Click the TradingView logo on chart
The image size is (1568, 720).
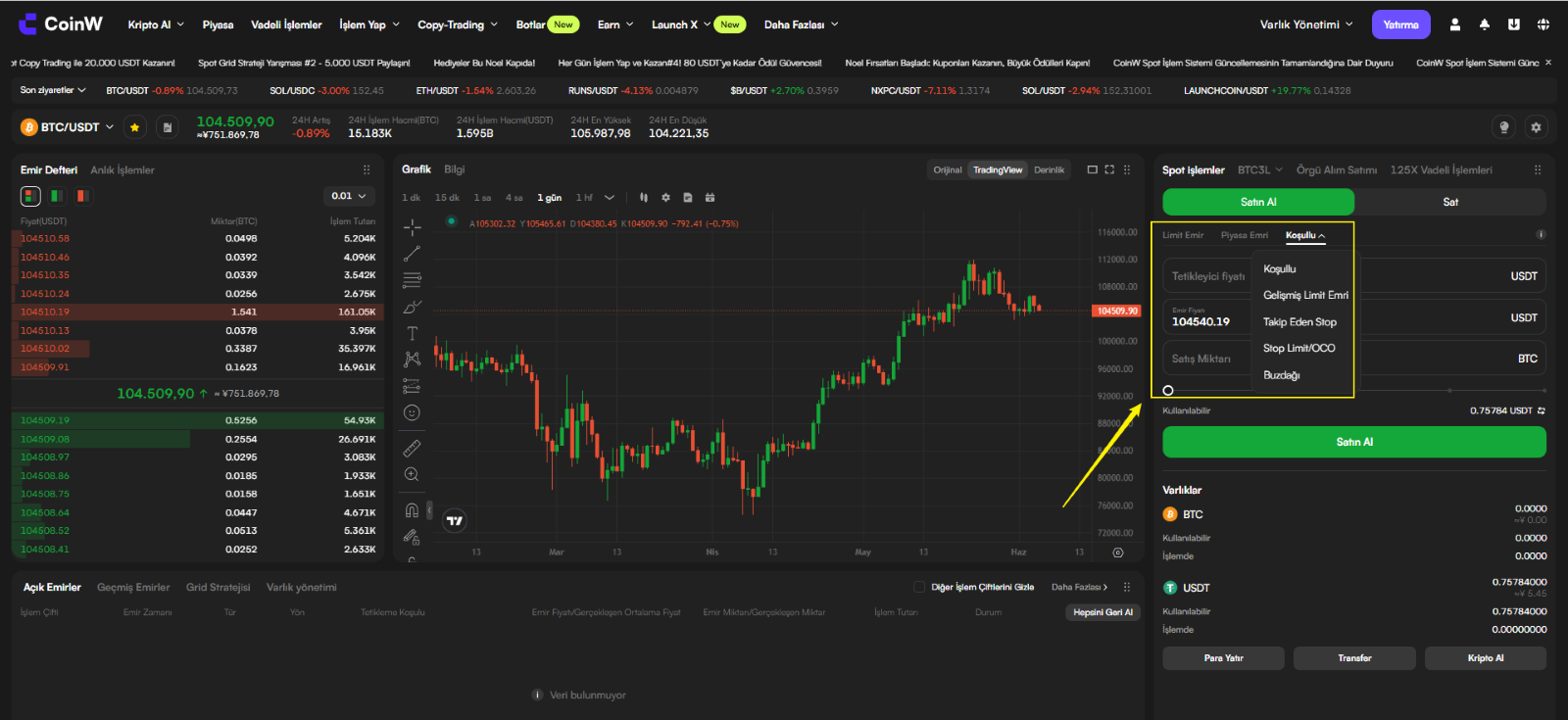click(x=455, y=520)
